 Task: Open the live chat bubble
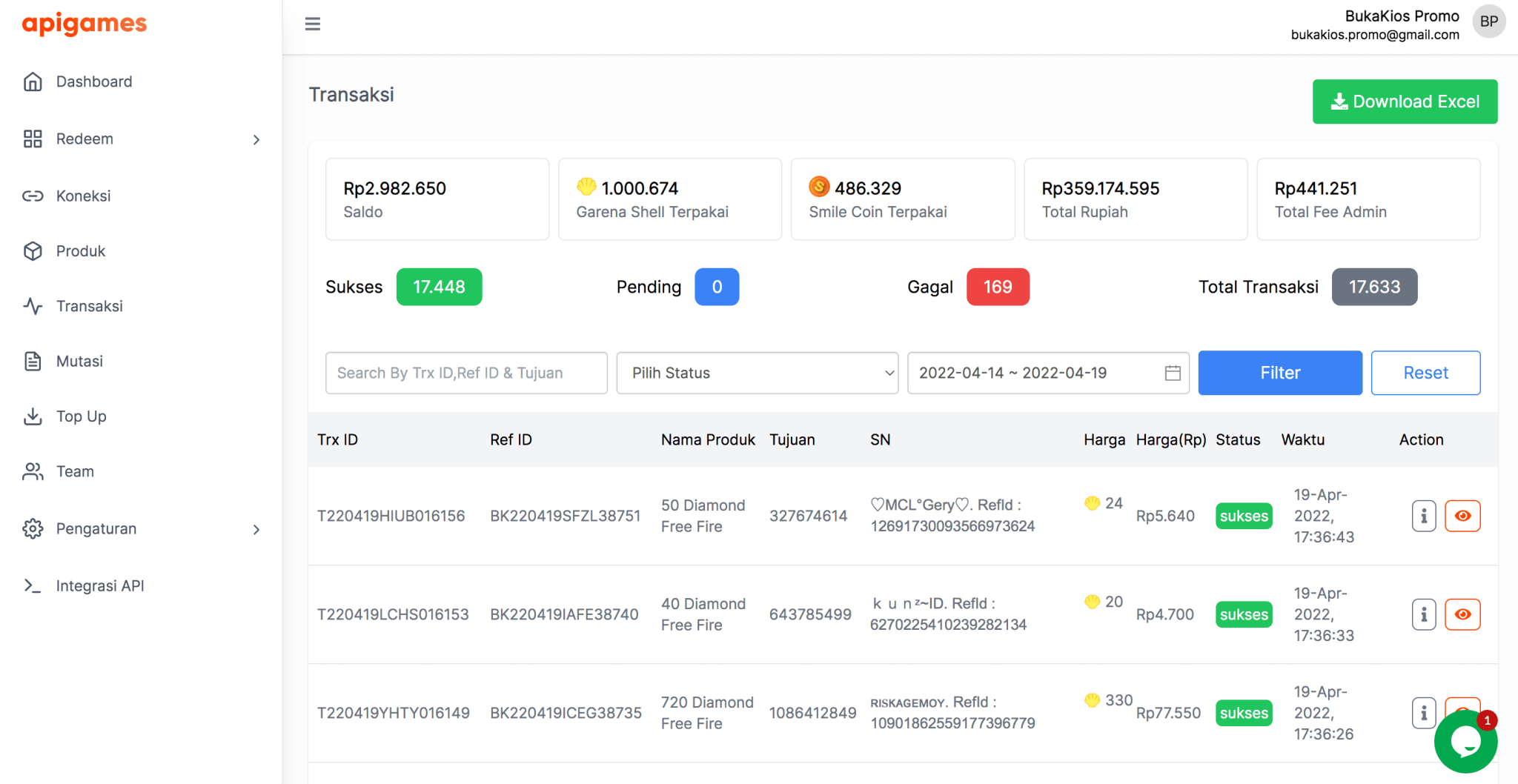[1465, 741]
